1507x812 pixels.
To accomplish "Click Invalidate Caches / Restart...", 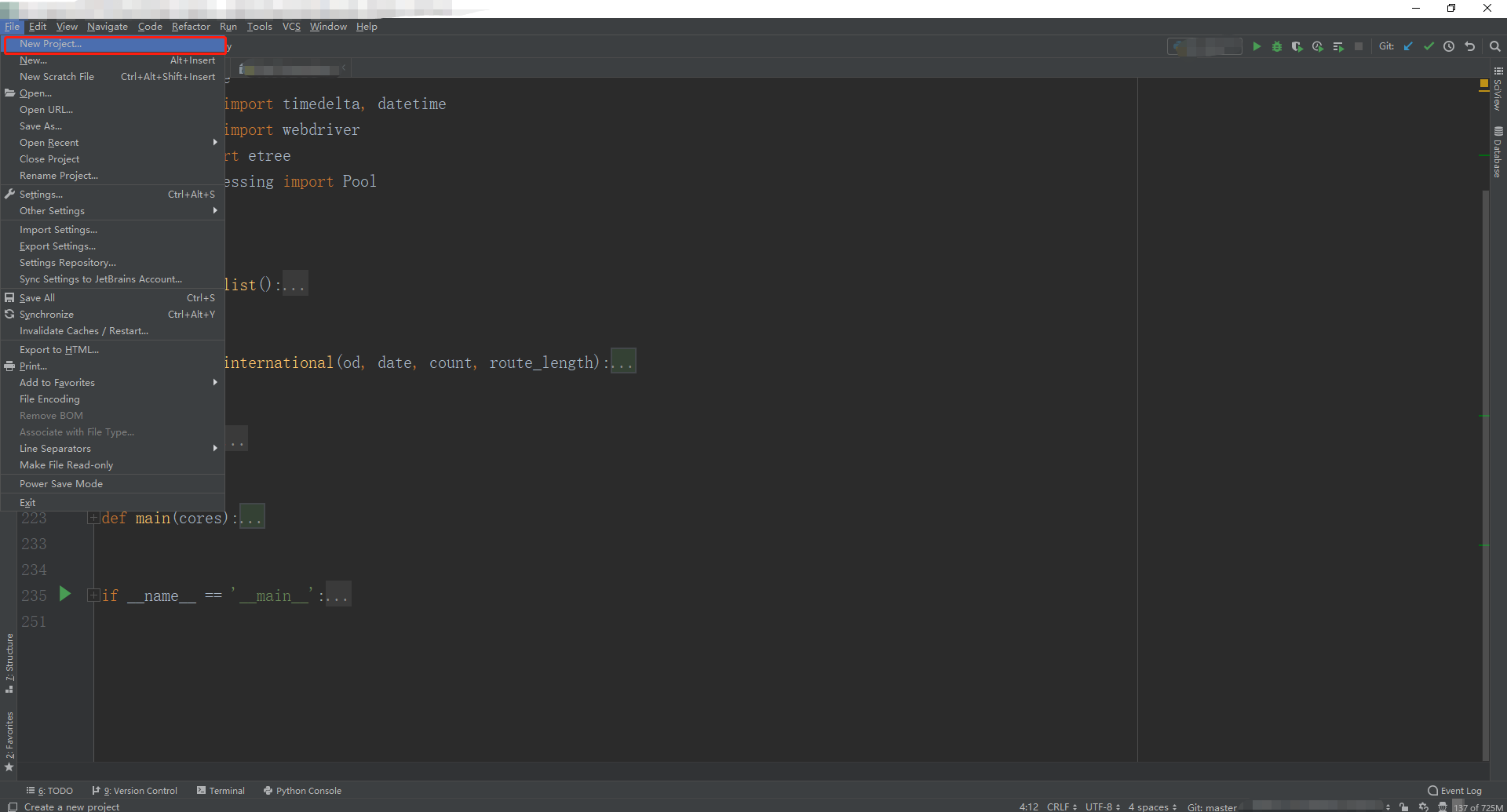I will pyautogui.click(x=112, y=331).
